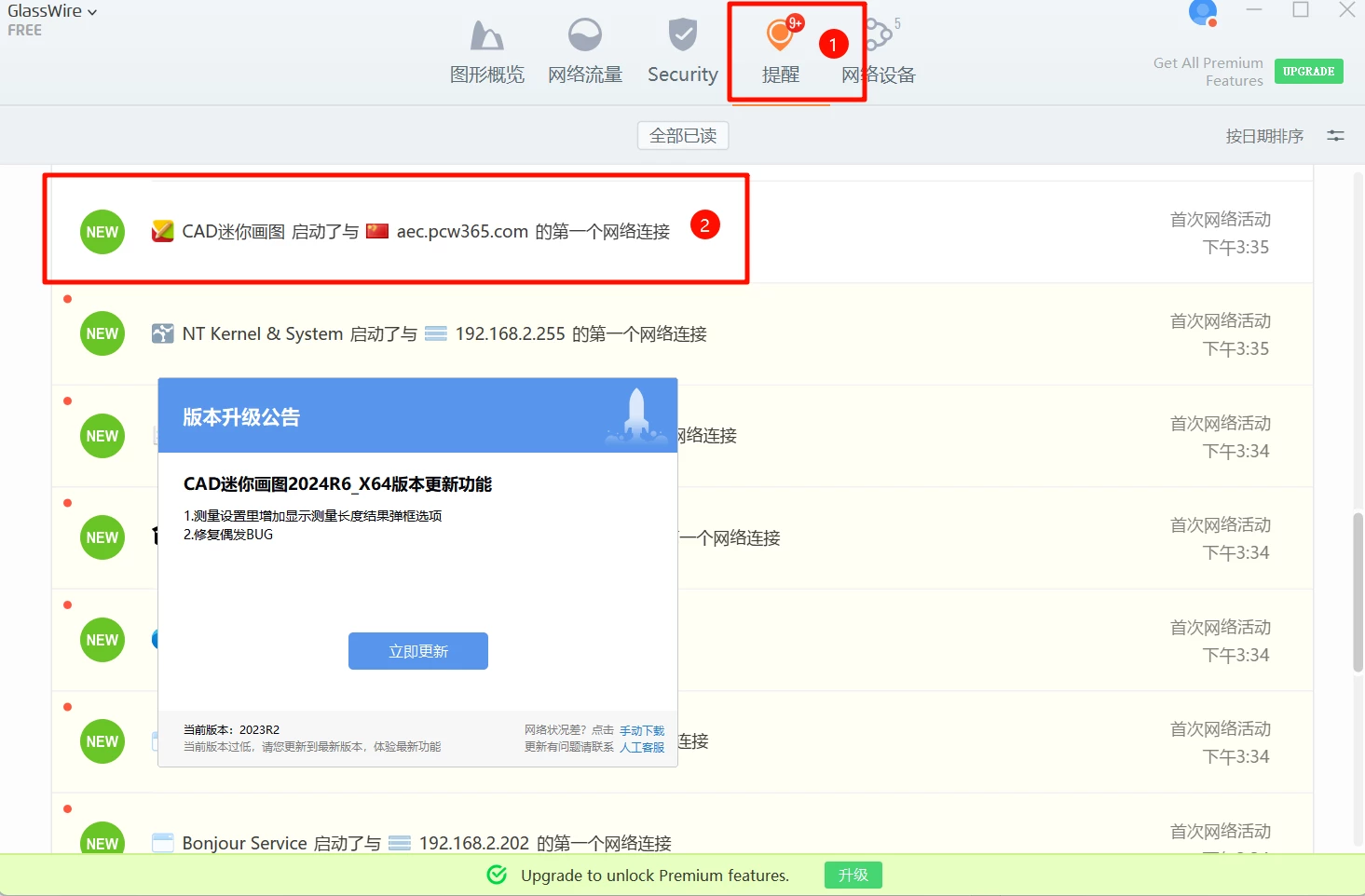Click the green UPGRADE button

click(1308, 71)
